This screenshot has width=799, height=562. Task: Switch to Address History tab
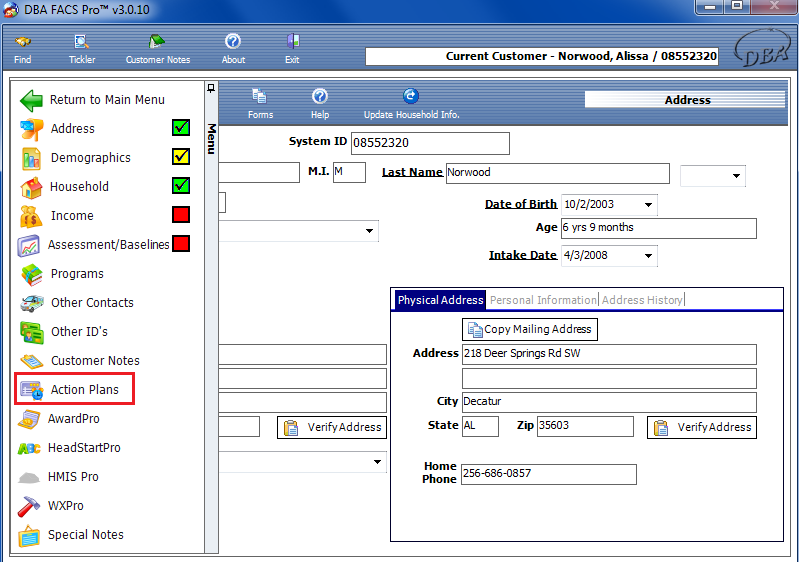[x=642, y=300]
